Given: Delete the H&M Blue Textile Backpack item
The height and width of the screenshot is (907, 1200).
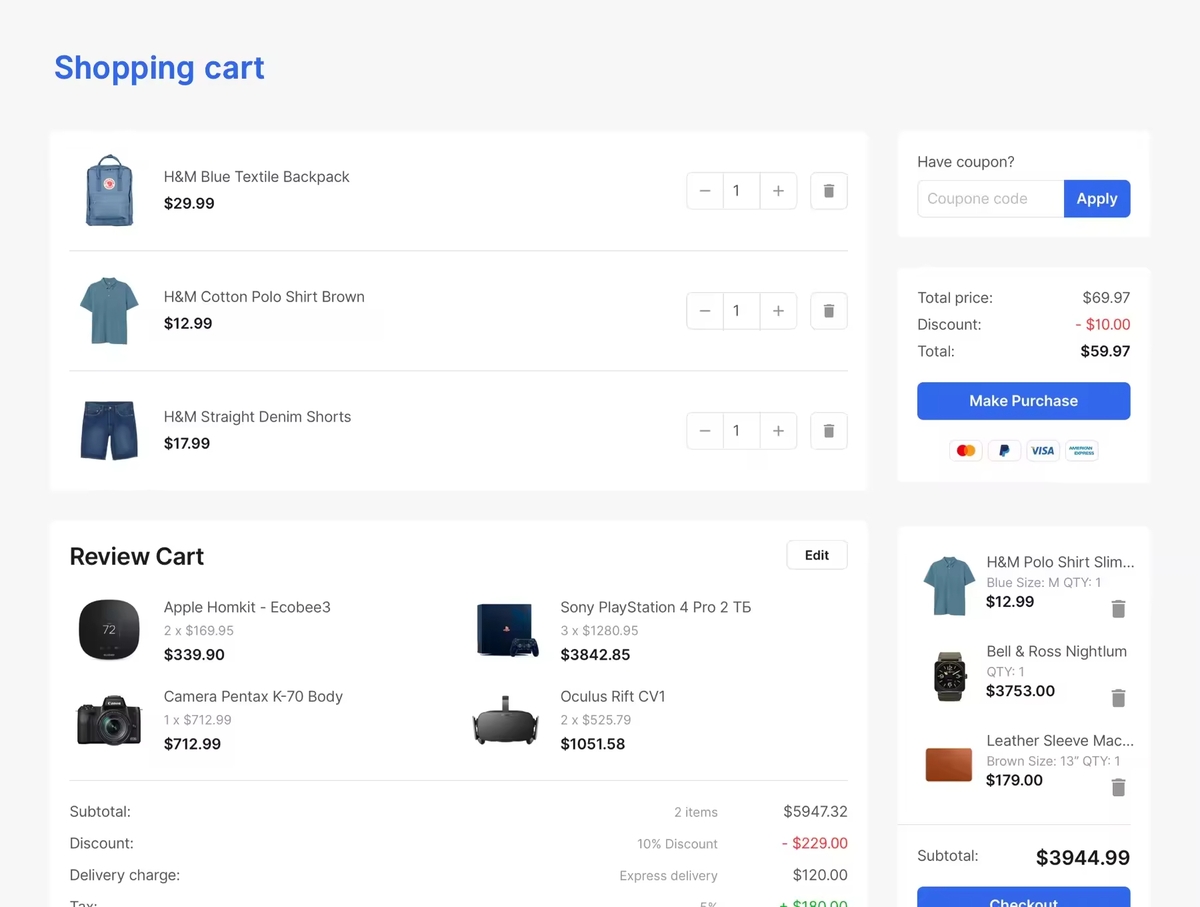Looking at the screenshot, I should coord(828,191).
